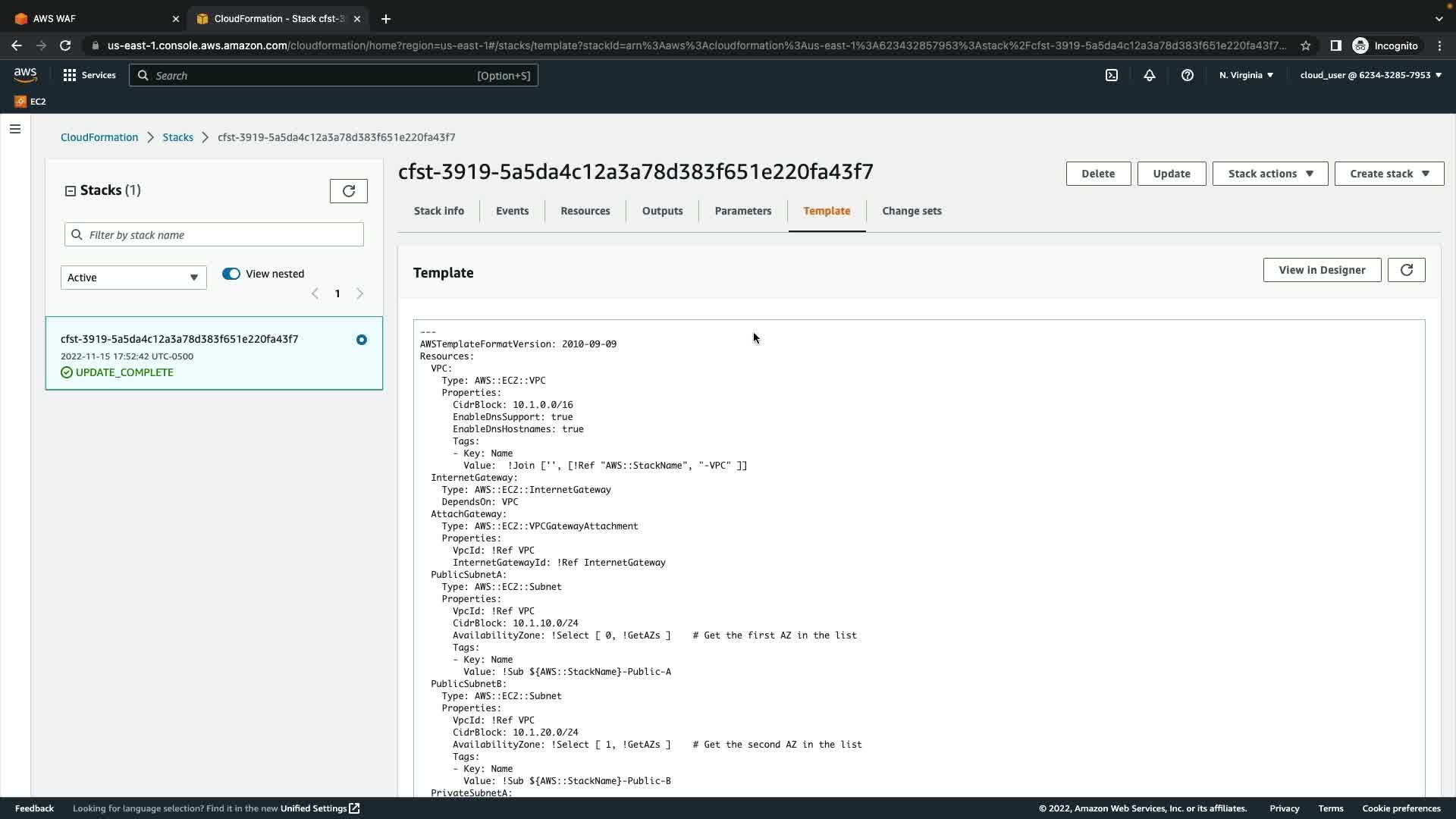The height and width of the screenshot is (819, 1456).
Task: Open the notifications bell
Action: tap(1150, 75)
